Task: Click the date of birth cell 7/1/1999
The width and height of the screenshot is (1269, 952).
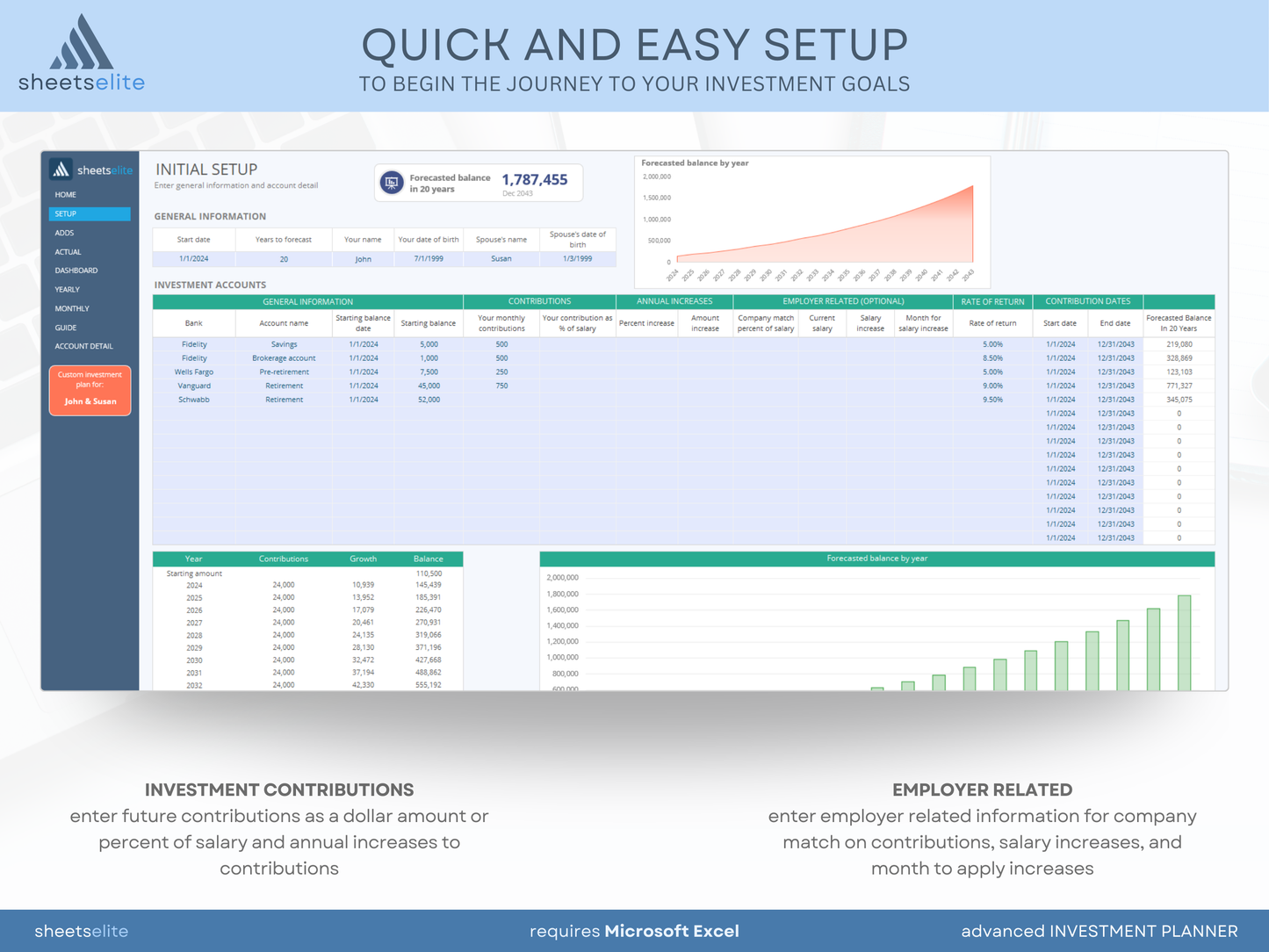Action: coord(429,259)
